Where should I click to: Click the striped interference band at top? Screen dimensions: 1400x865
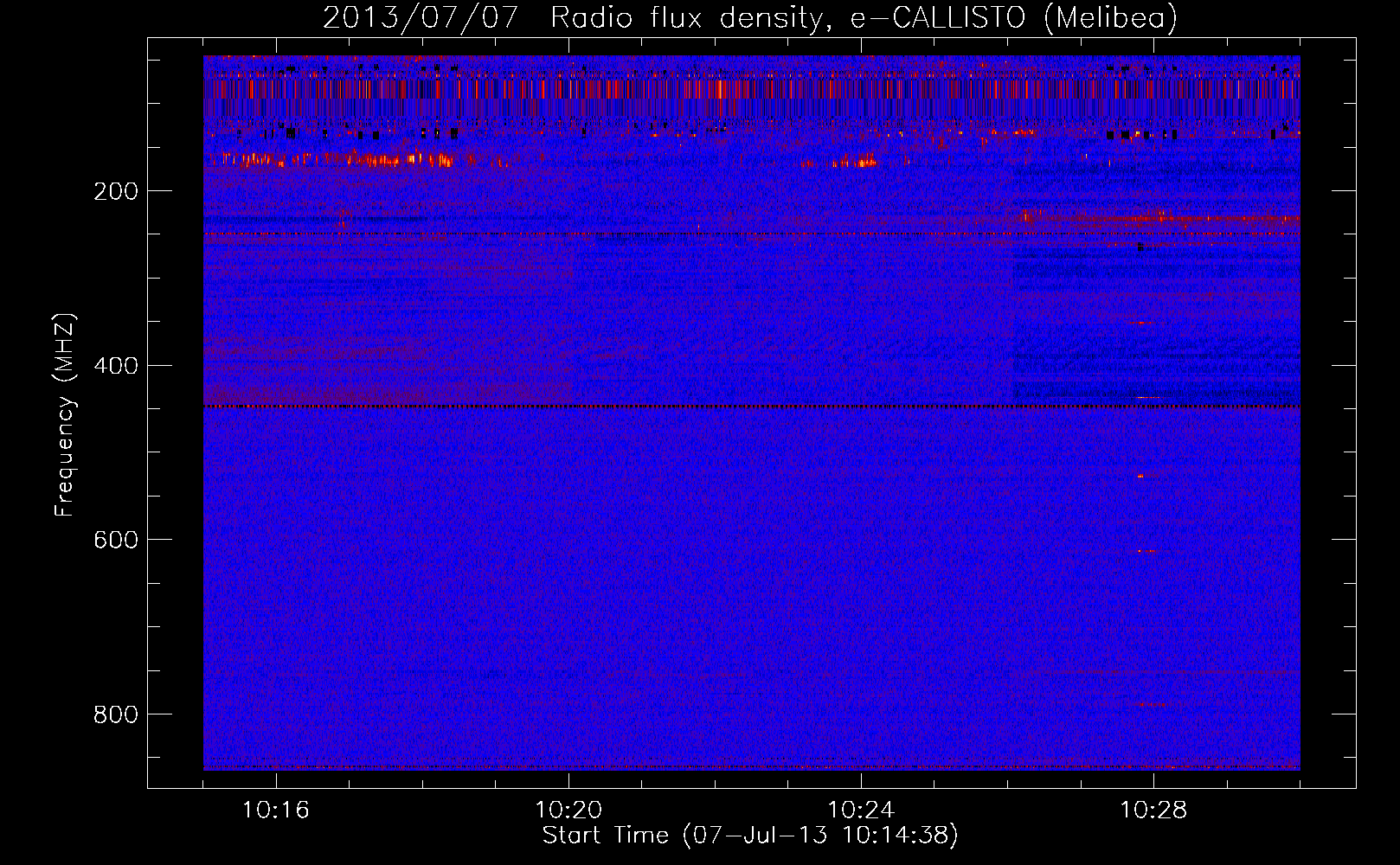752,90
